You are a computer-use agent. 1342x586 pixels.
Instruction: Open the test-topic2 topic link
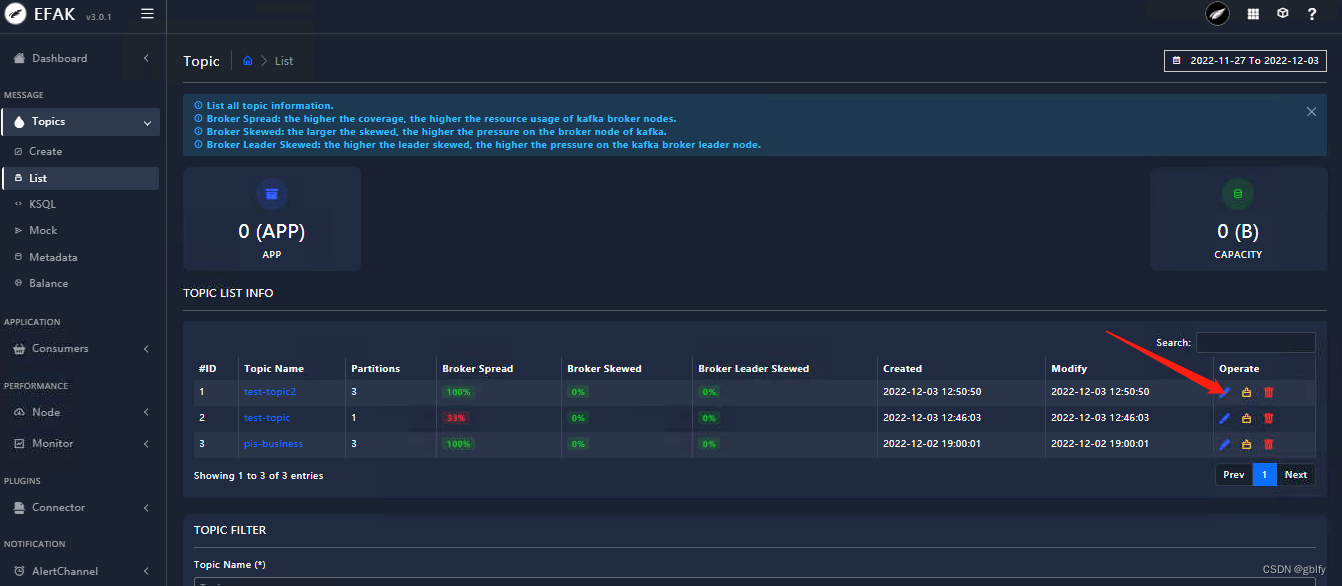(x=270, y=392)
